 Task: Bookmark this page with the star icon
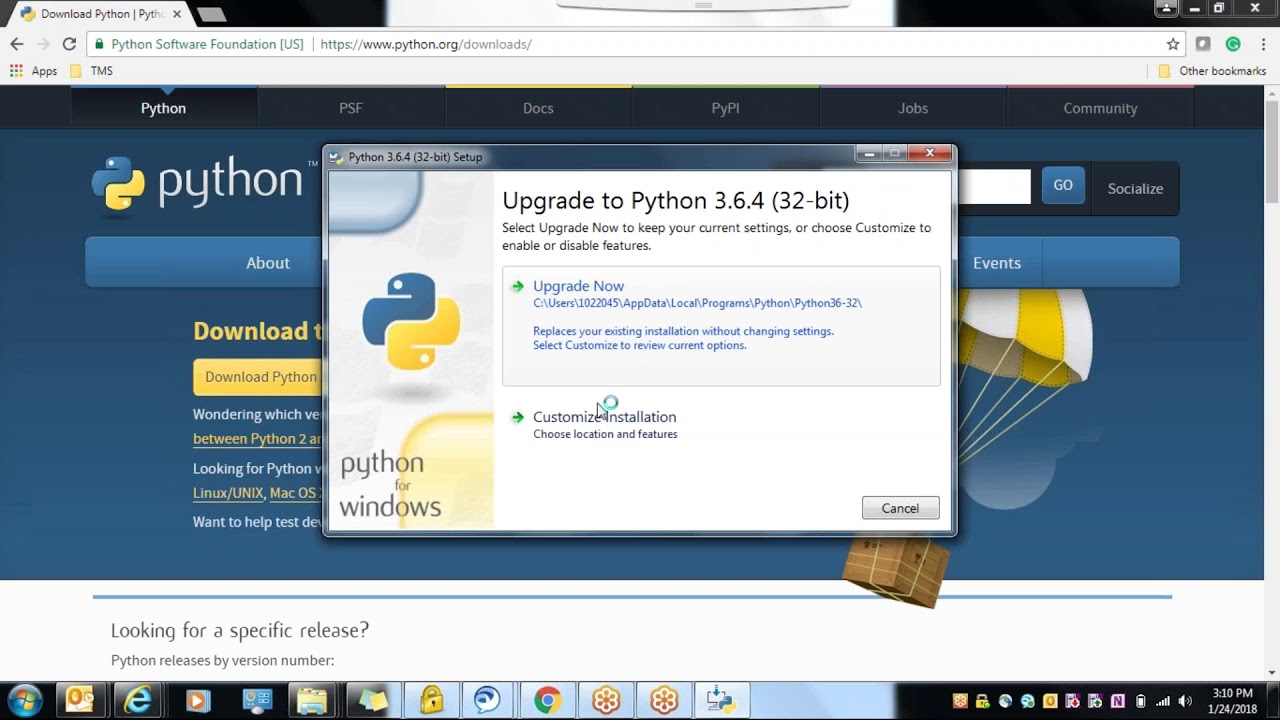(x=1173, y=44)
